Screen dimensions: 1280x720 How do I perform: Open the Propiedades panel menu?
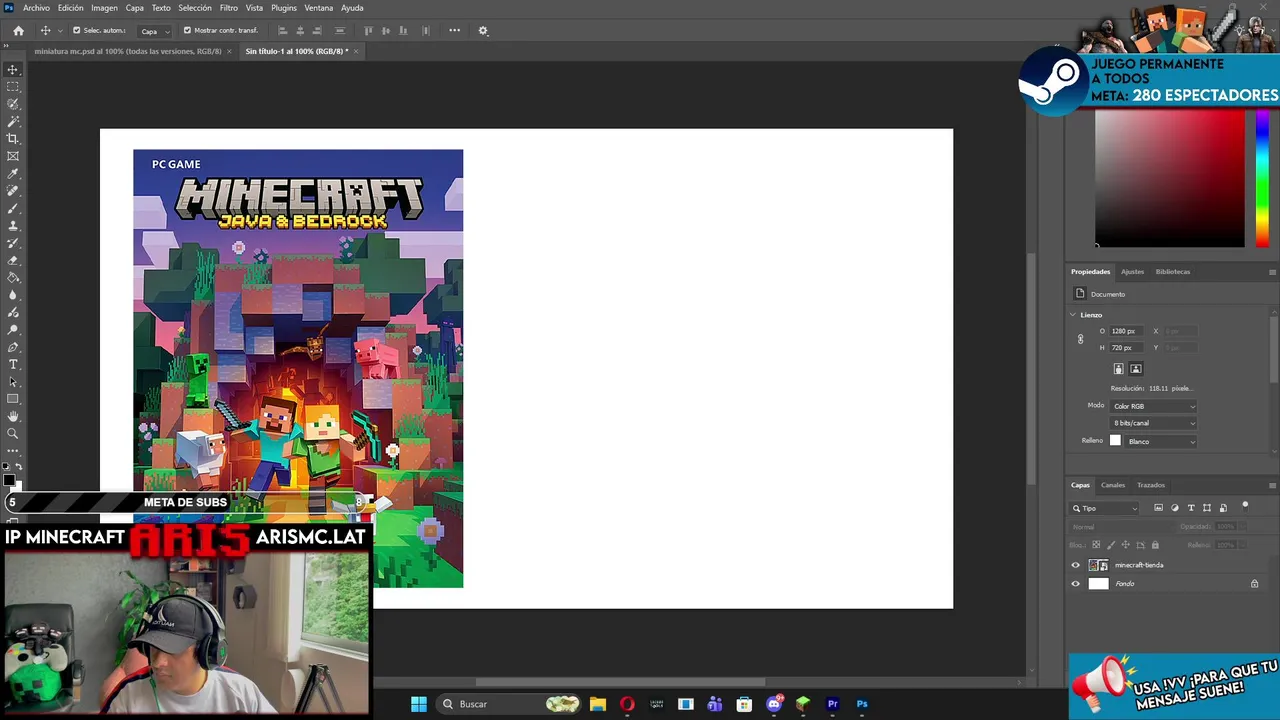[1272, 272]
